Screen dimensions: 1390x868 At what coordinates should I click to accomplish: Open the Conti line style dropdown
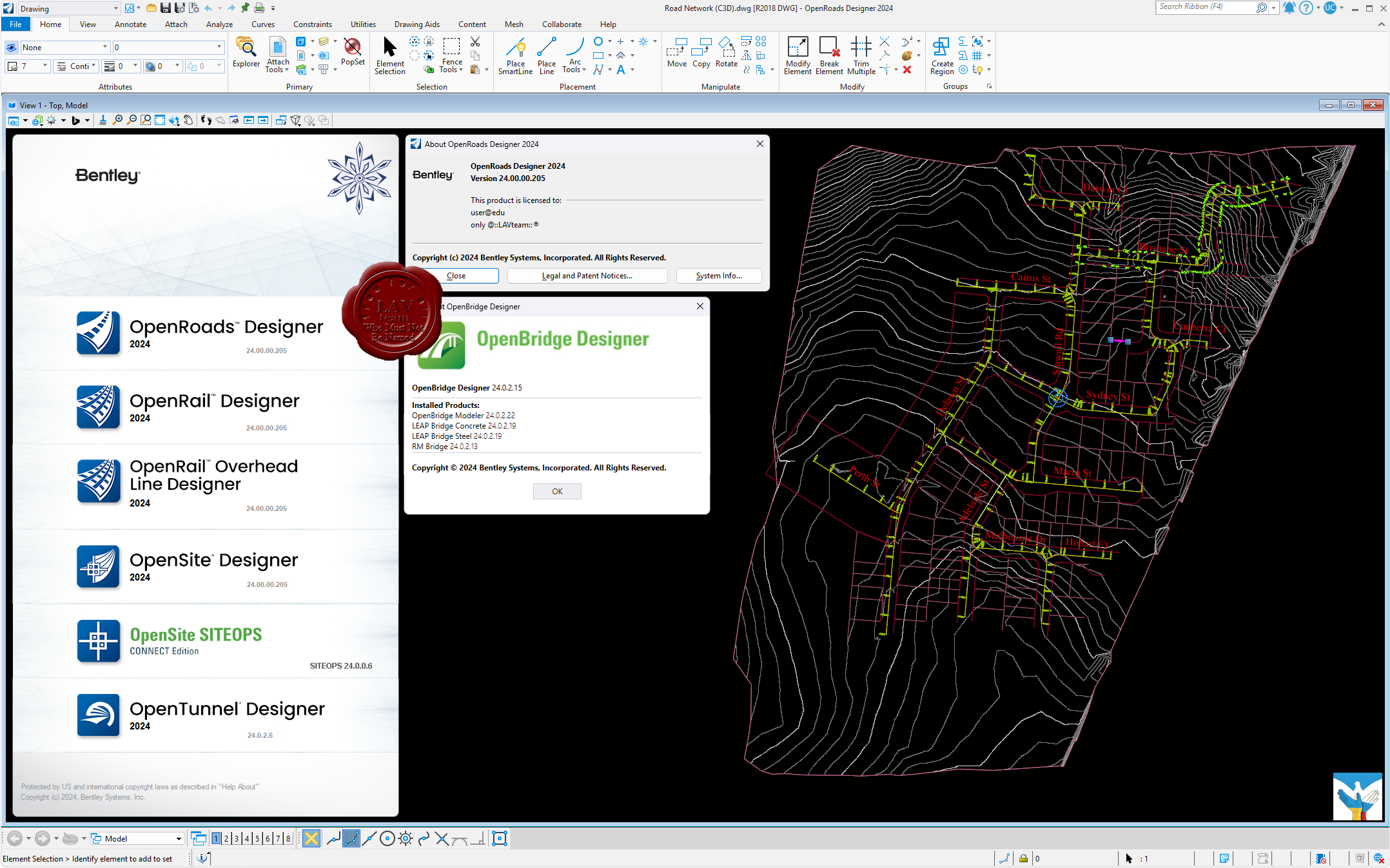93,66
